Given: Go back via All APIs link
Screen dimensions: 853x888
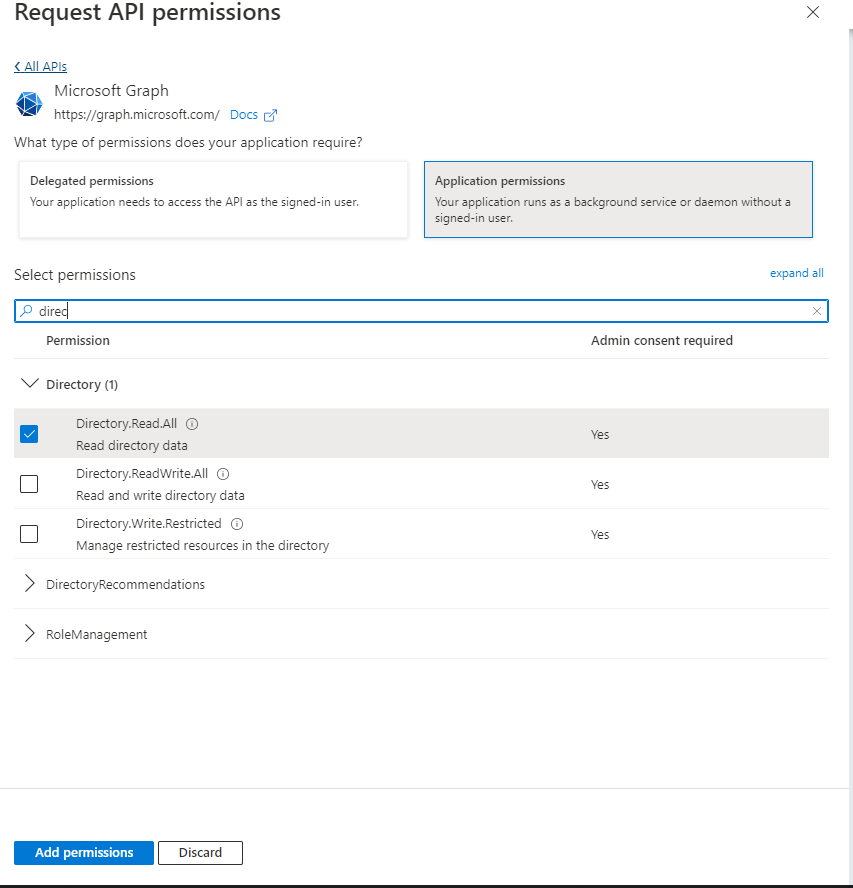Looking at the screenshot, I should click(x=40, y=67).
